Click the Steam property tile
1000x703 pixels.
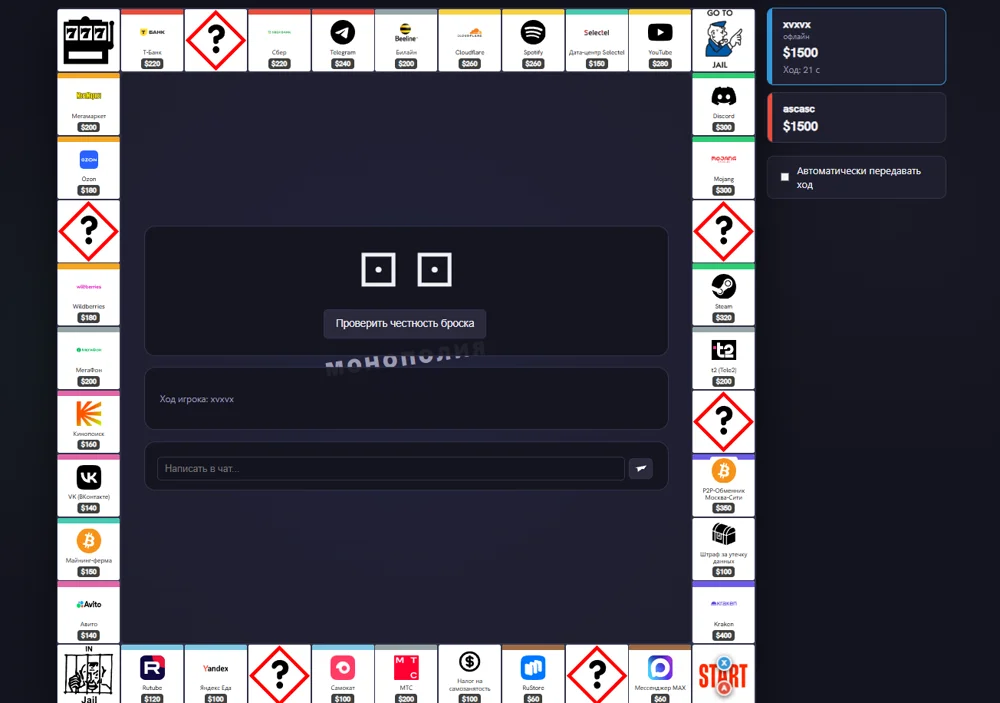(723, 294)
